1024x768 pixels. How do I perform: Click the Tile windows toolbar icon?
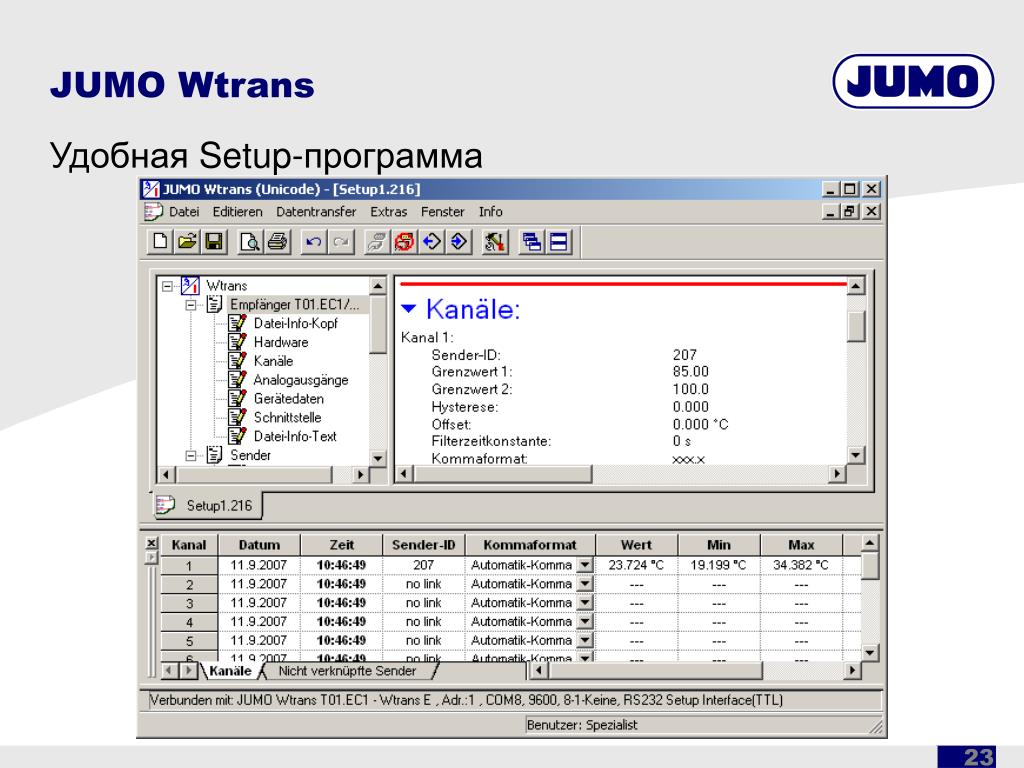click(558, 242)
